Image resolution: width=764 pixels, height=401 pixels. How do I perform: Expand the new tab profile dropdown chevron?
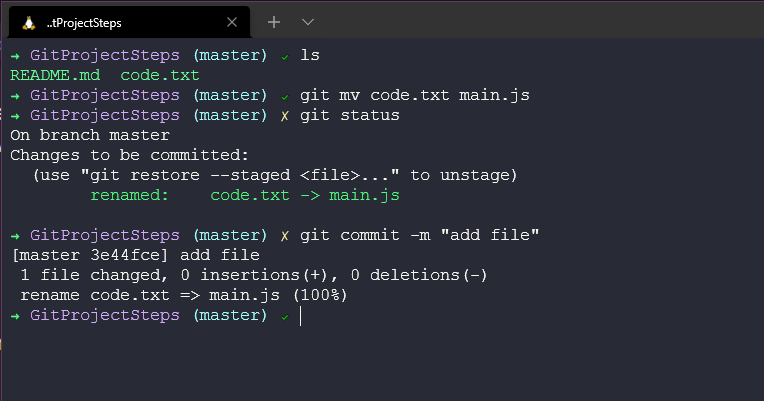pos(308,22)
